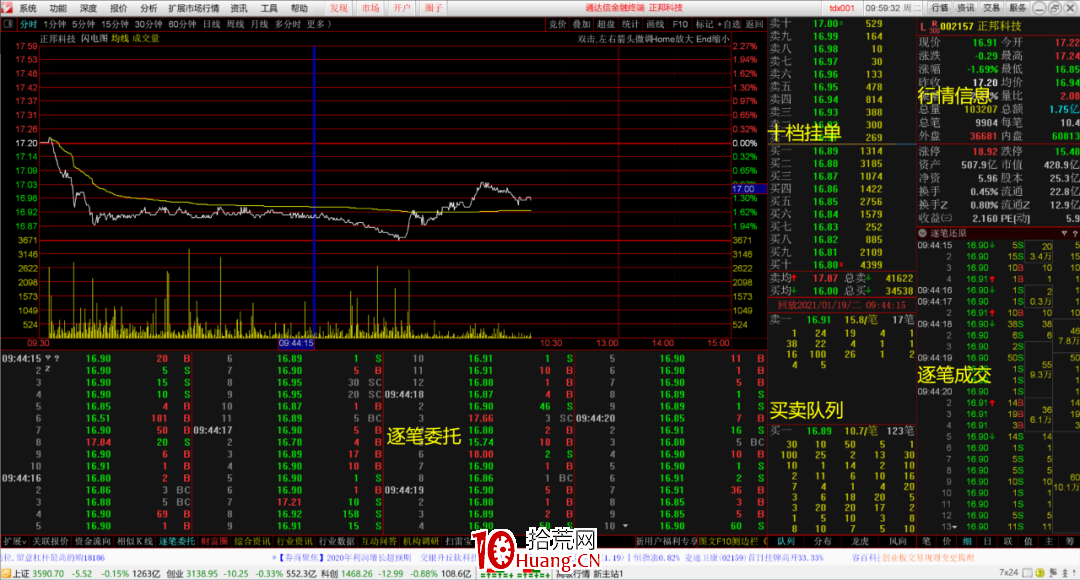The image size is (1080, 580).
Task: Toggle the 均线 indicator label
Action: (x=120, y=39)
